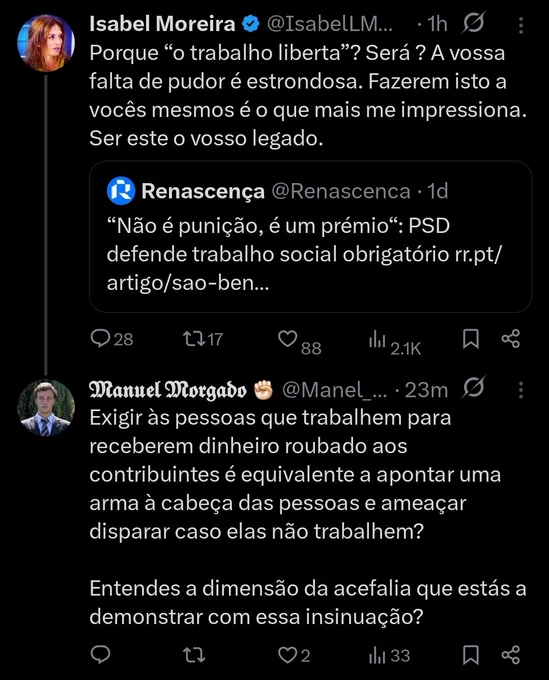Open more options menu on Isabel's tweet

(521, 26)
